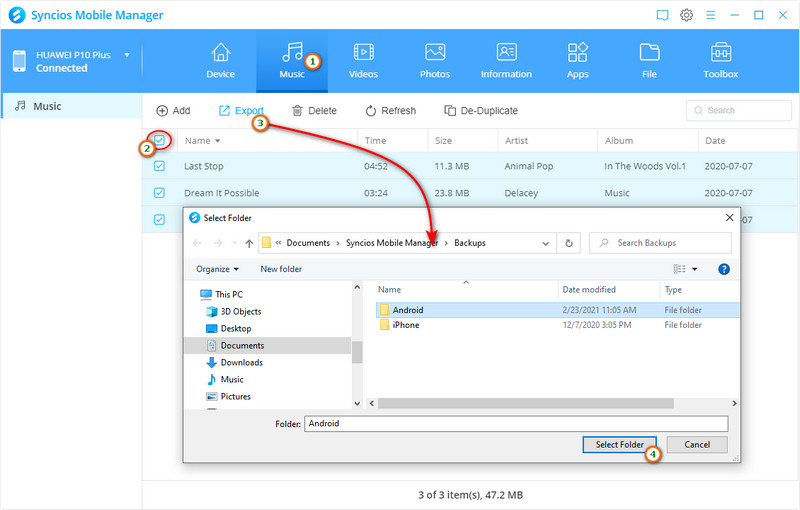
Task: Open the Device tab
Action: [x=220, y=61]
